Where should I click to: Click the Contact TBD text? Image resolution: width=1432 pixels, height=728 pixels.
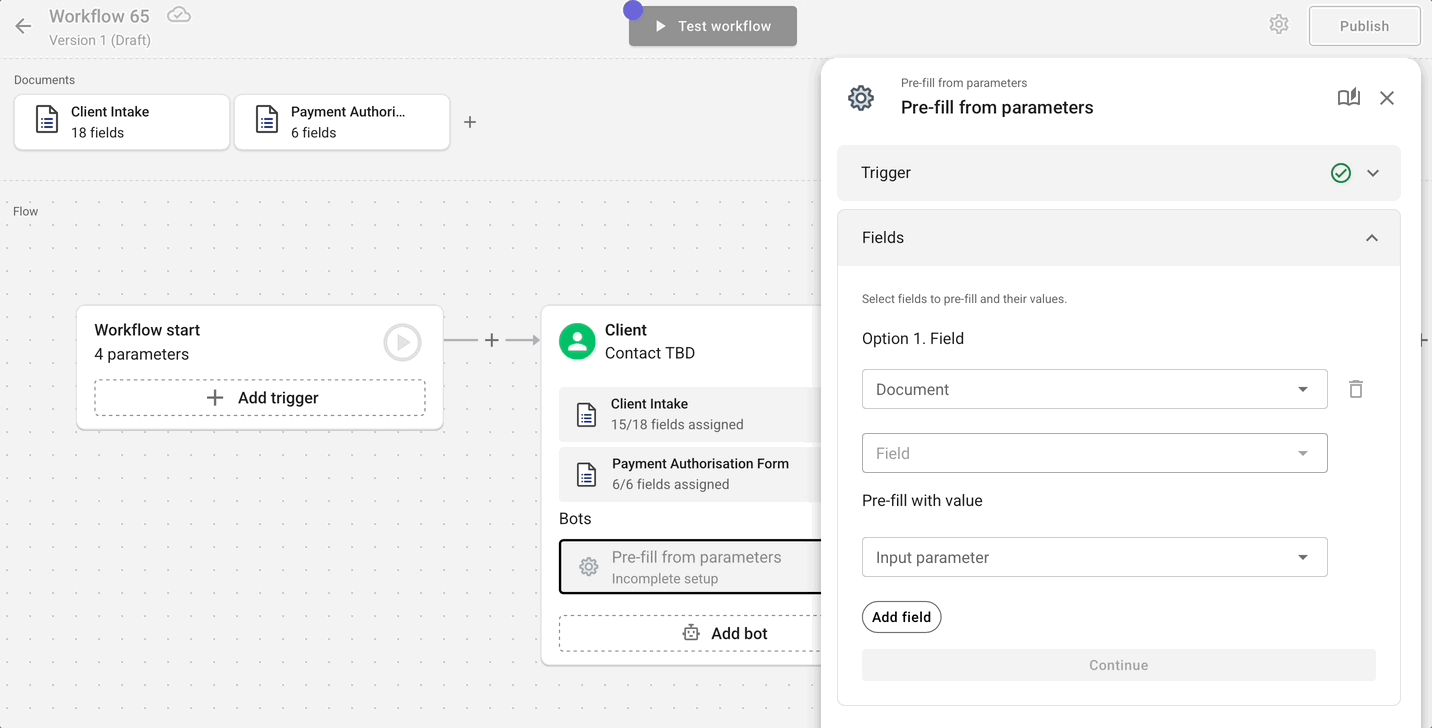(x=650, y=353)
